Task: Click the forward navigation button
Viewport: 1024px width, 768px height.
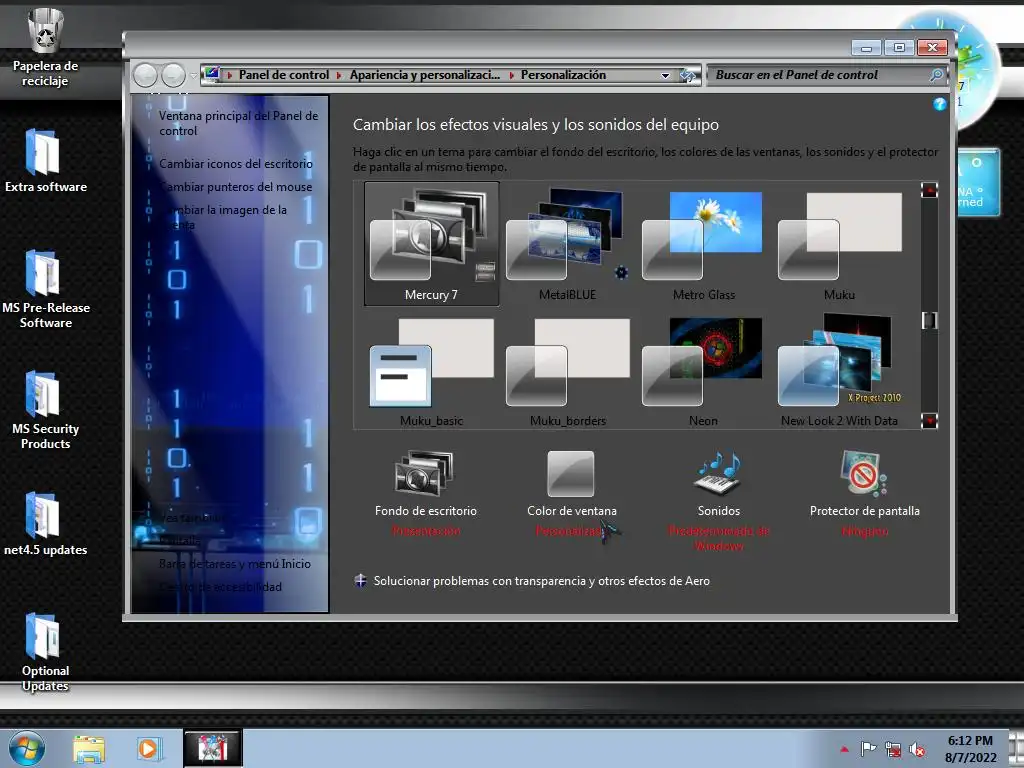Action: pos(173,76)
